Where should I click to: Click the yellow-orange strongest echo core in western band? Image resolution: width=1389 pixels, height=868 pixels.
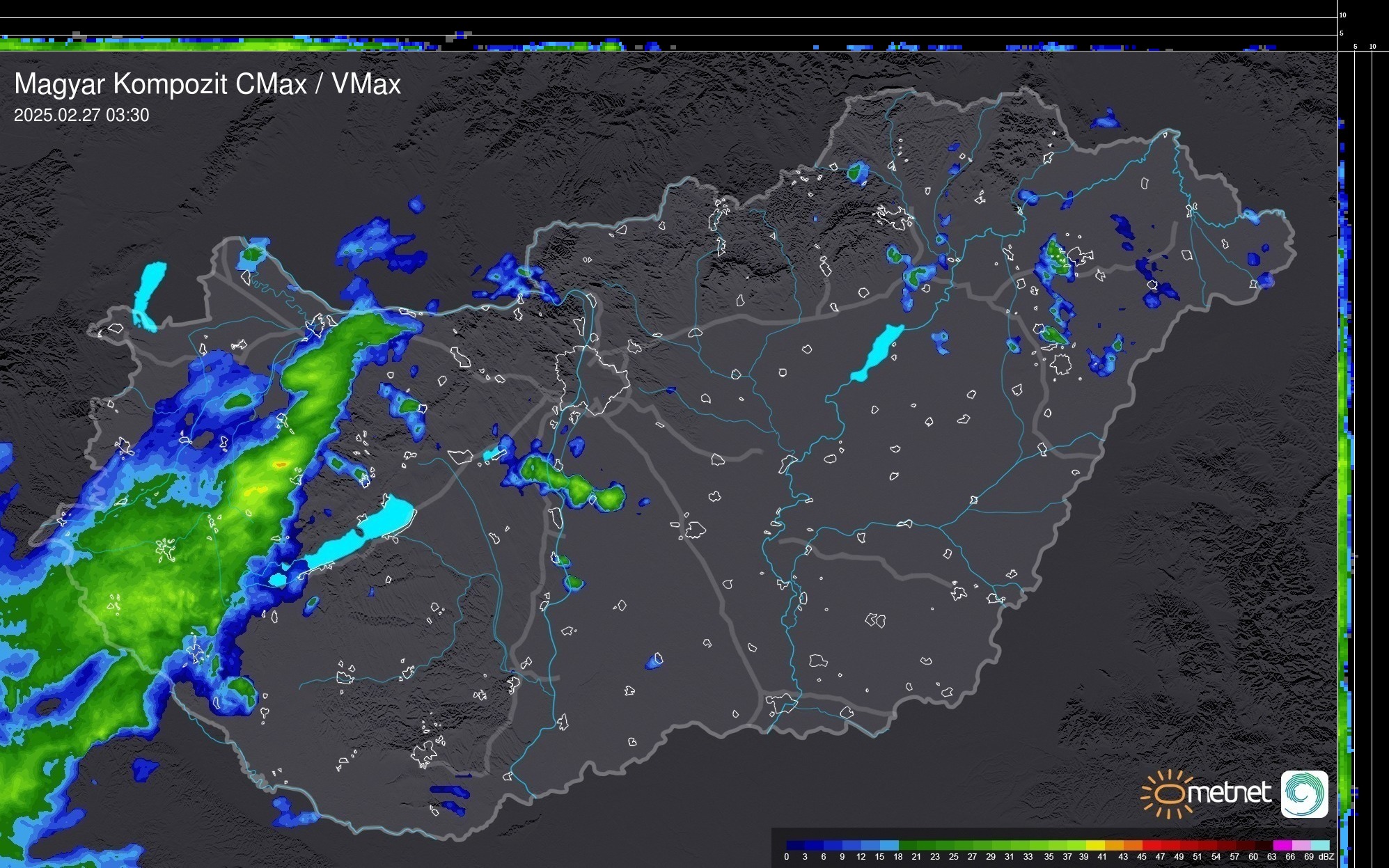pyautogui.click(x=281, y=464)
